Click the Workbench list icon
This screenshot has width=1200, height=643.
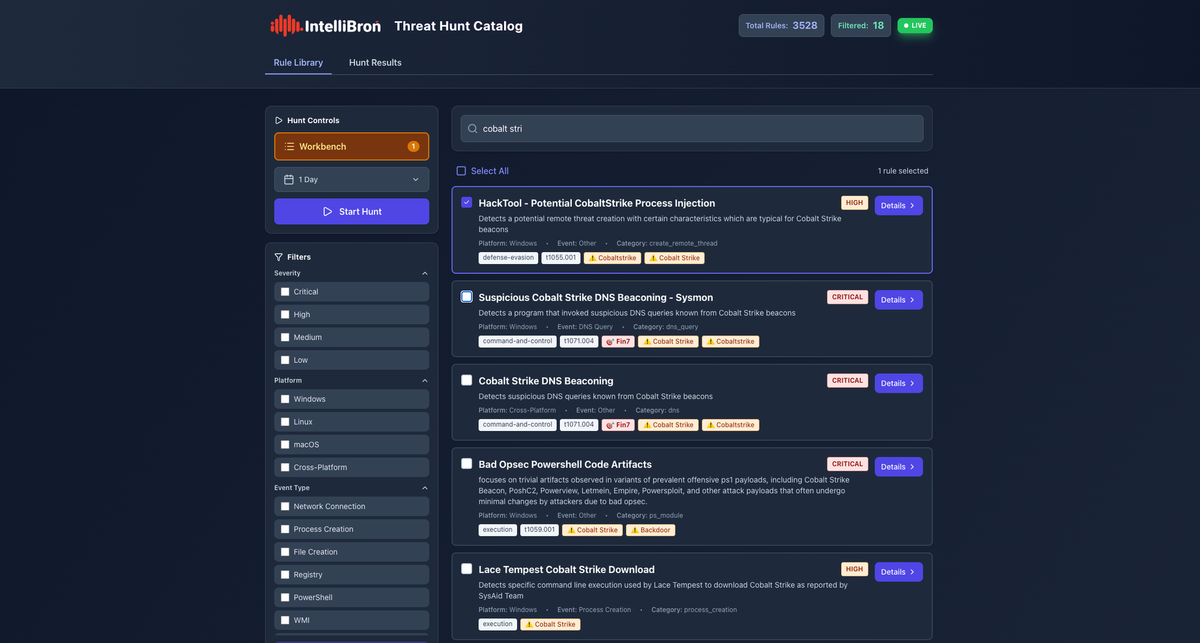pyautogui.click(x=289, y=147)
